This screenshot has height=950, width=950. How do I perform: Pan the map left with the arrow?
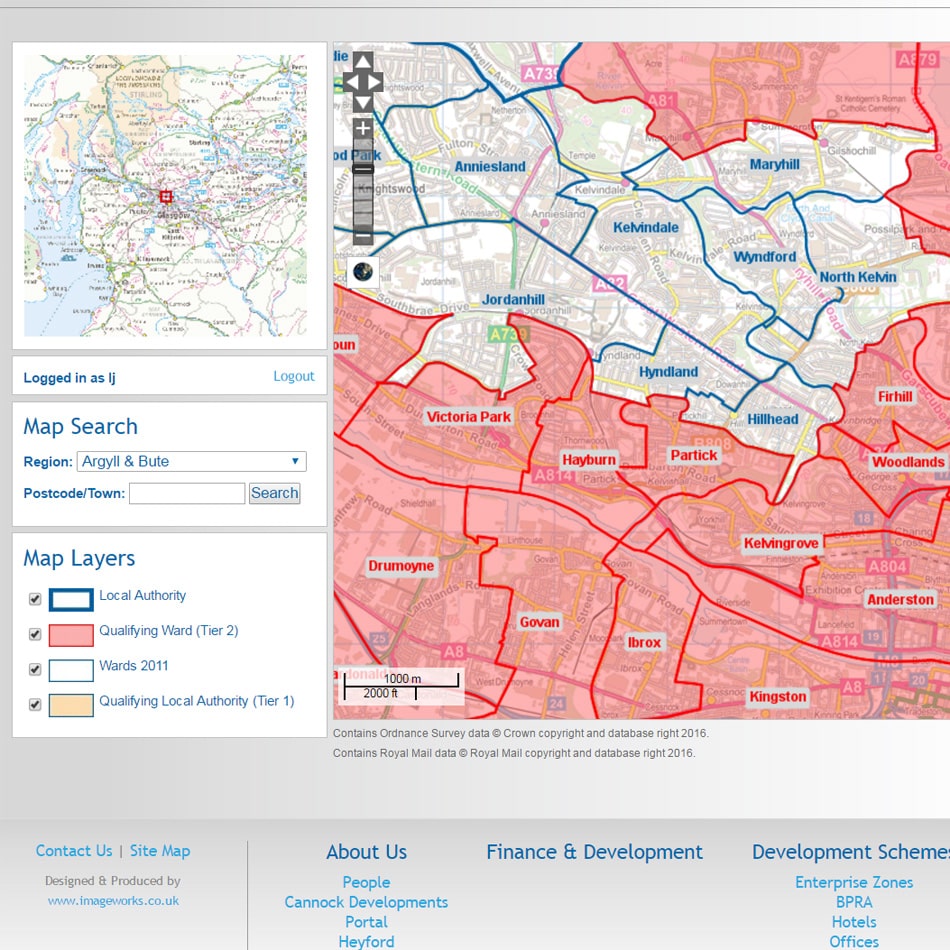350,82
